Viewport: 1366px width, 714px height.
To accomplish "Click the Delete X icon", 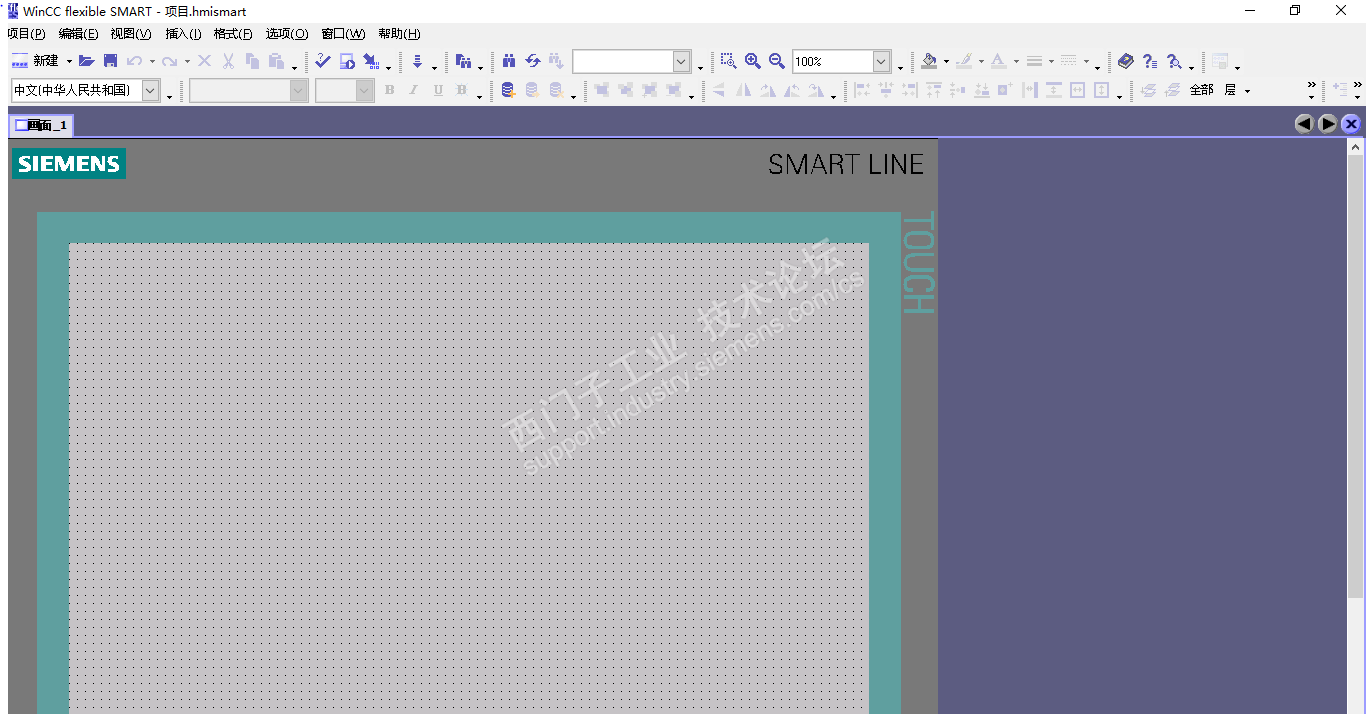I will (204, 61).
